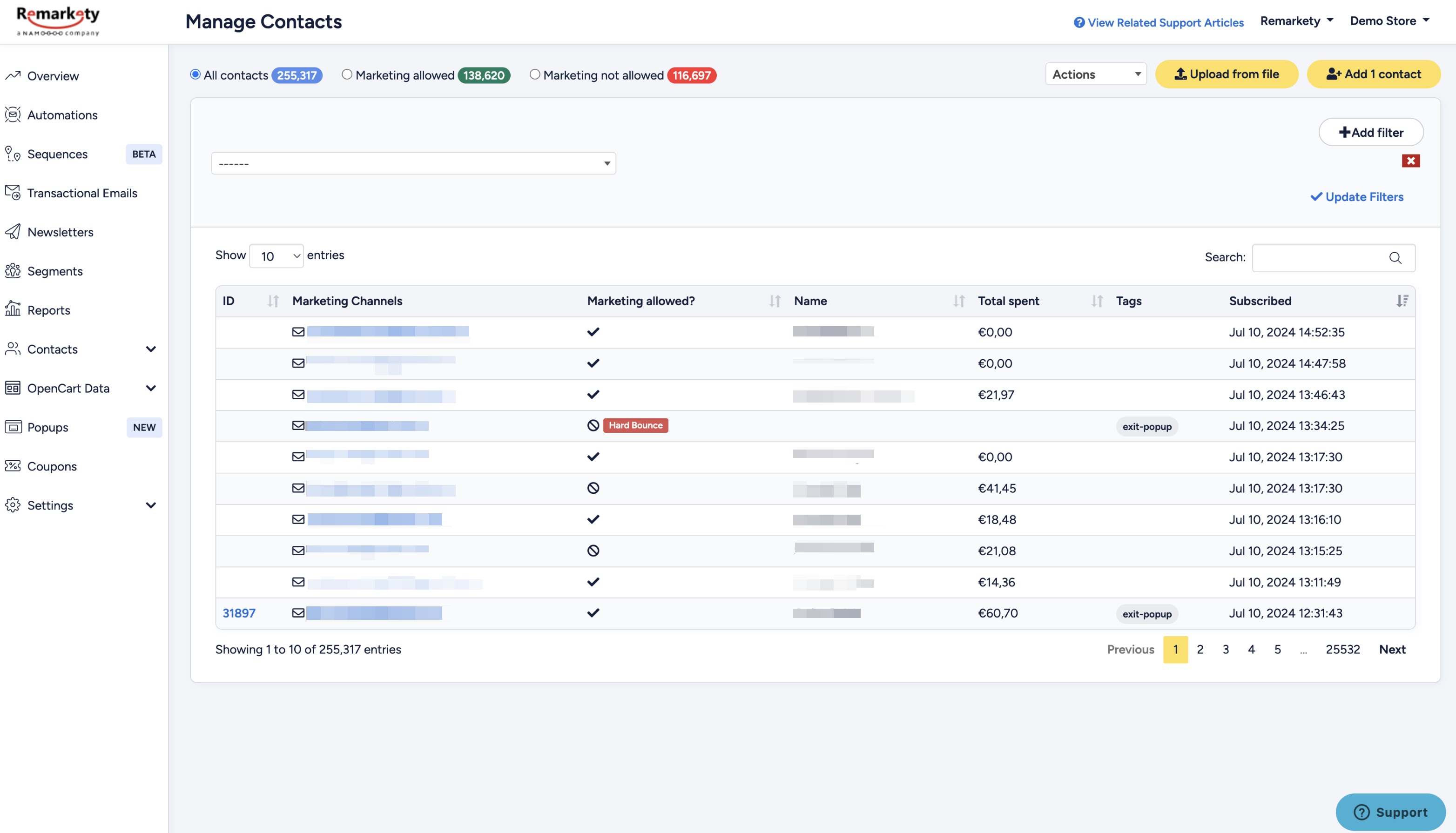This screenshot has width=1456, height=833.
Task: Click the Next page button
Action: pyautogui.click(x=1393, y=649)
